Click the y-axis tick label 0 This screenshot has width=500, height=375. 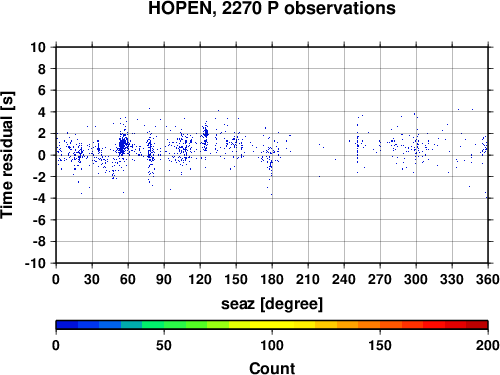coord(42,155)
